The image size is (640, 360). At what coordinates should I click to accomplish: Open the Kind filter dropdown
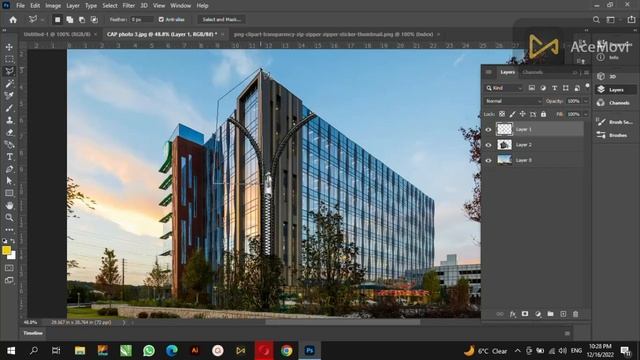point(504,88)
